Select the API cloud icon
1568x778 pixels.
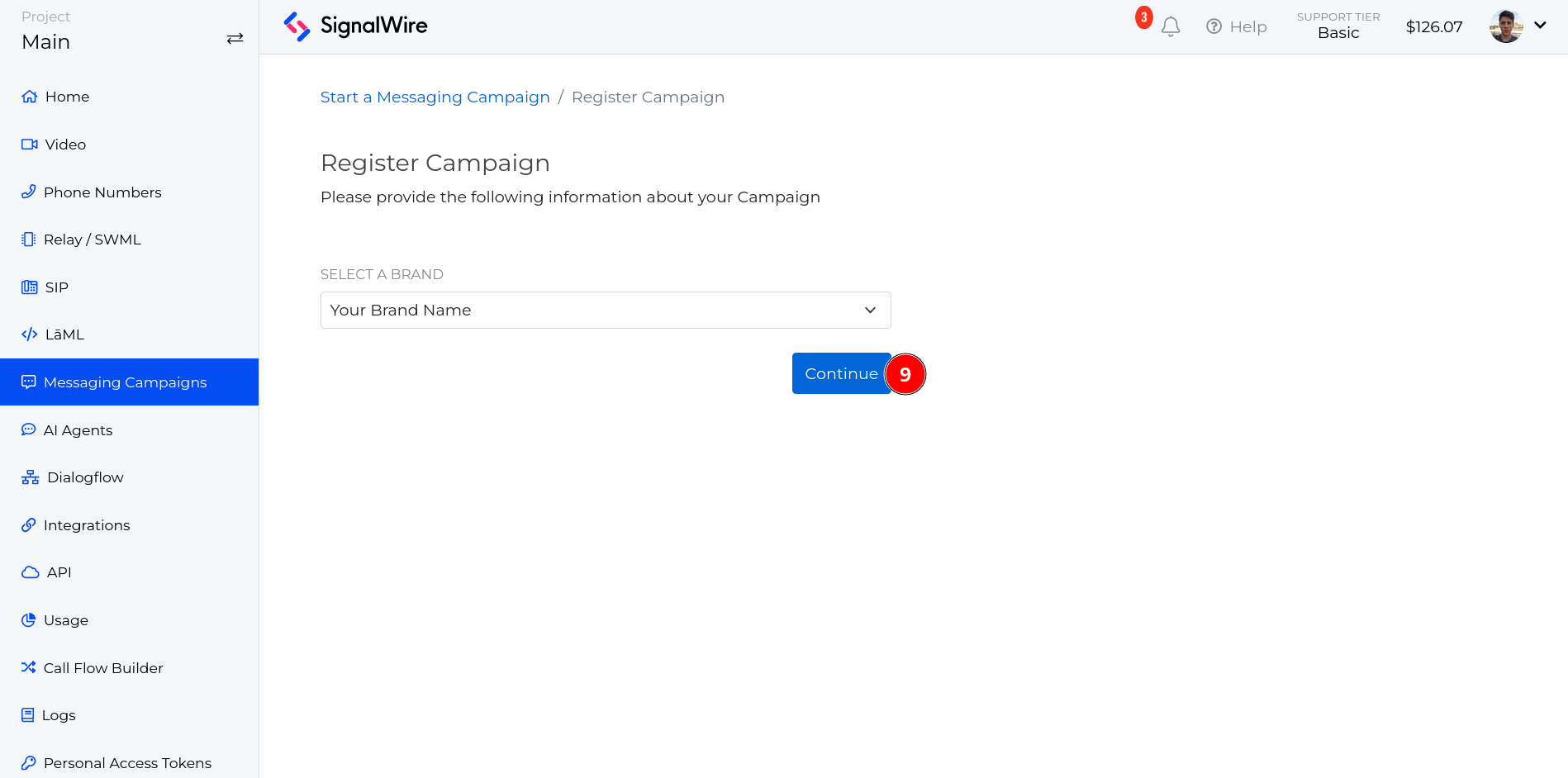coord(29,572)
